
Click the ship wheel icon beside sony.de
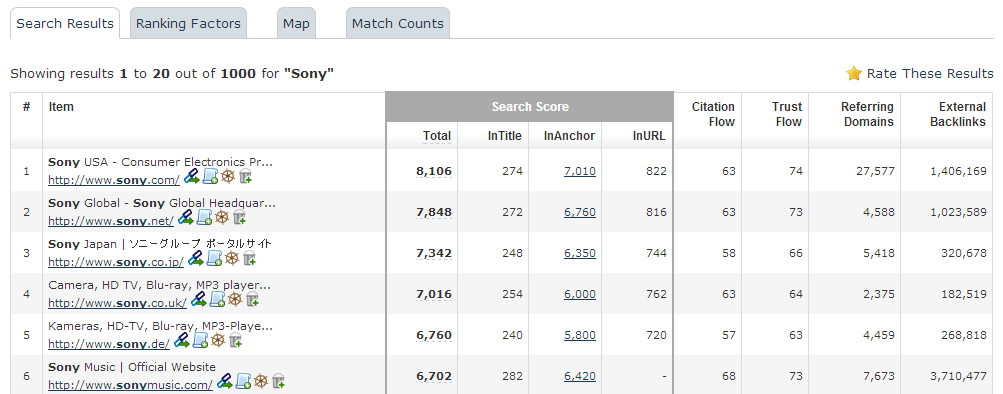[217, 340]
